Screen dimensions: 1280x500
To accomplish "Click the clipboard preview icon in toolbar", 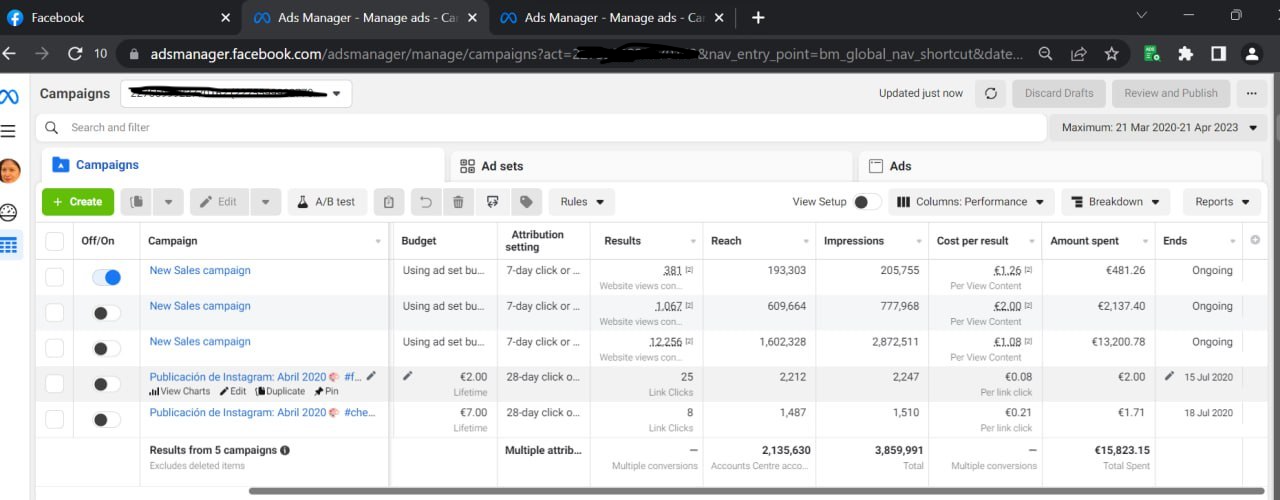I will [389, 202].
